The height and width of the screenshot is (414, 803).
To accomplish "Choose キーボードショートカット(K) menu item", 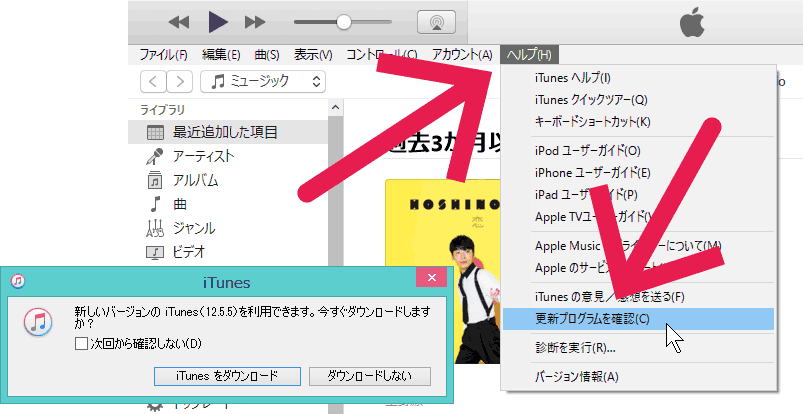I will point(638,122).
